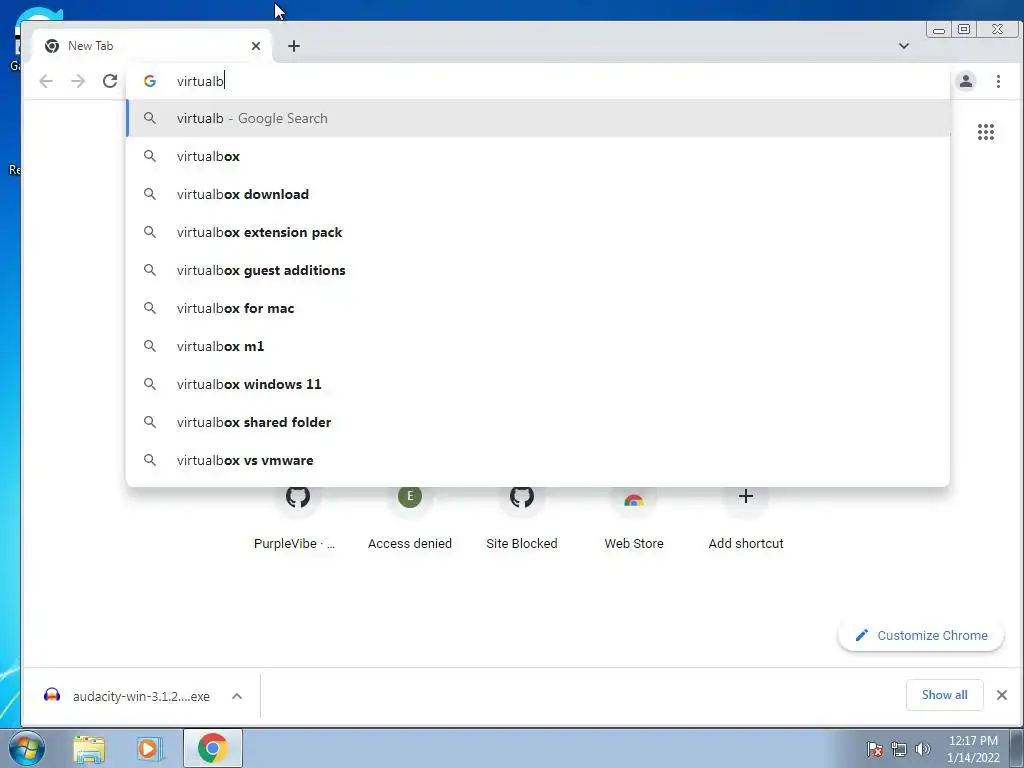Viewport: 1024px width, 768px height.
Task: Open Windows Media Player taskbar icon
Action: click(150, 748)
